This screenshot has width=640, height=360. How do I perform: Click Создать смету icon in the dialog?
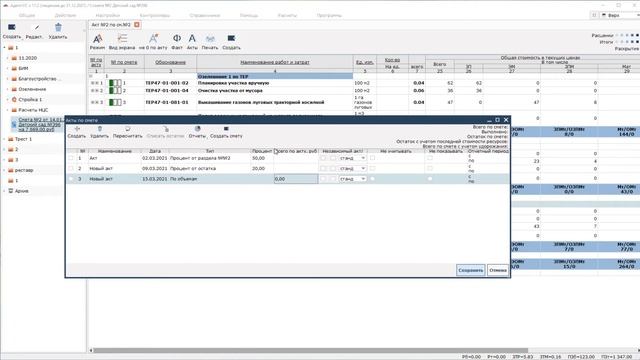[x=226, y=129]
